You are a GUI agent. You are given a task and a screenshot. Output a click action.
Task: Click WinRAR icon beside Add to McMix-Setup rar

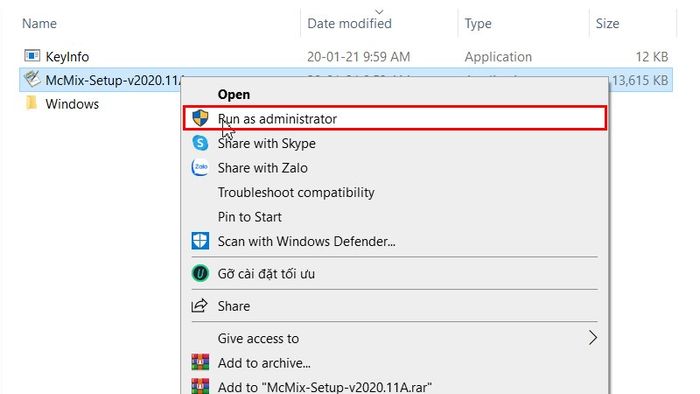tap(200, 386)
